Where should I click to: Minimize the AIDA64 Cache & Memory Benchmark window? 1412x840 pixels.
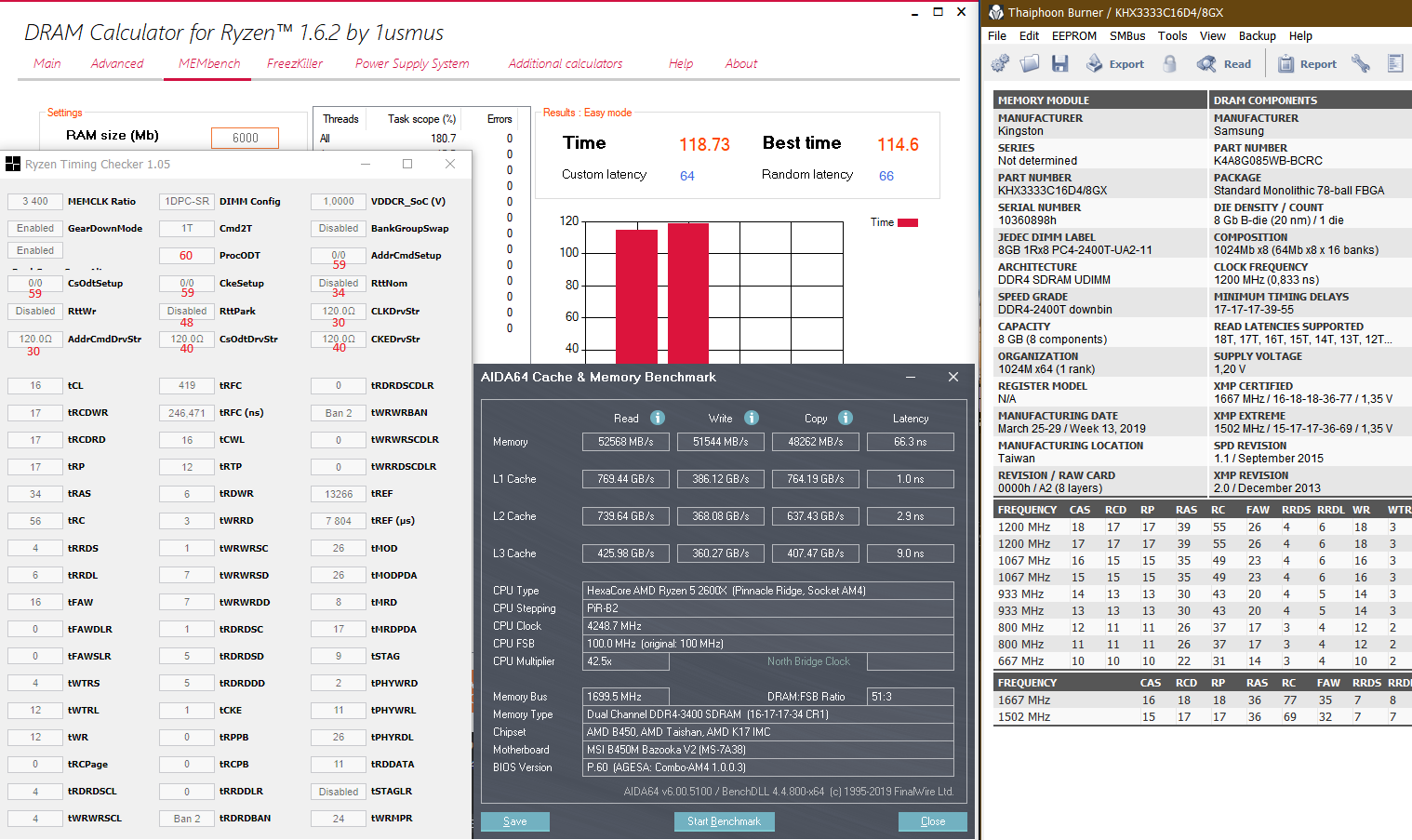(911, 377)
